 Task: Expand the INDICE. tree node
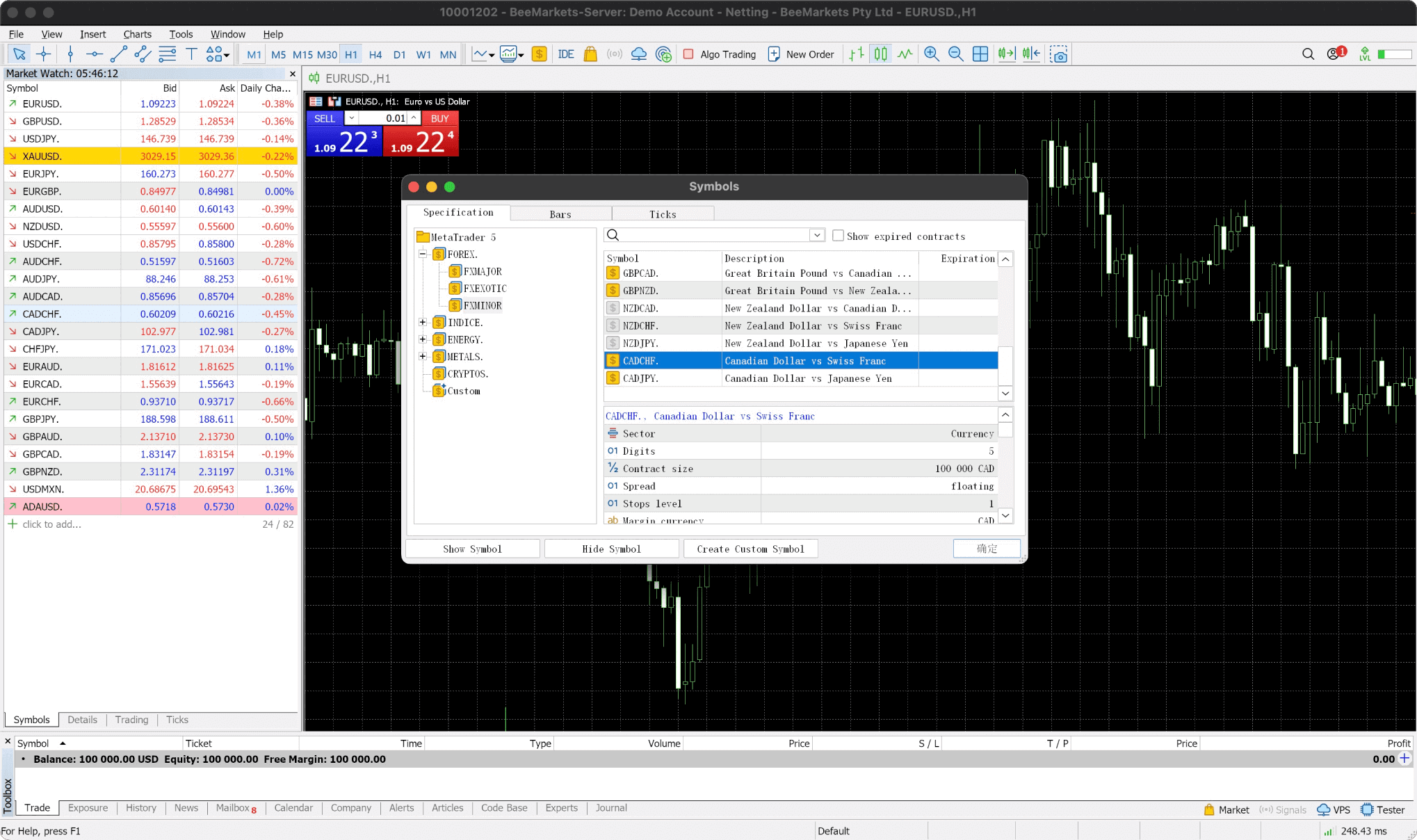[423, 323]
